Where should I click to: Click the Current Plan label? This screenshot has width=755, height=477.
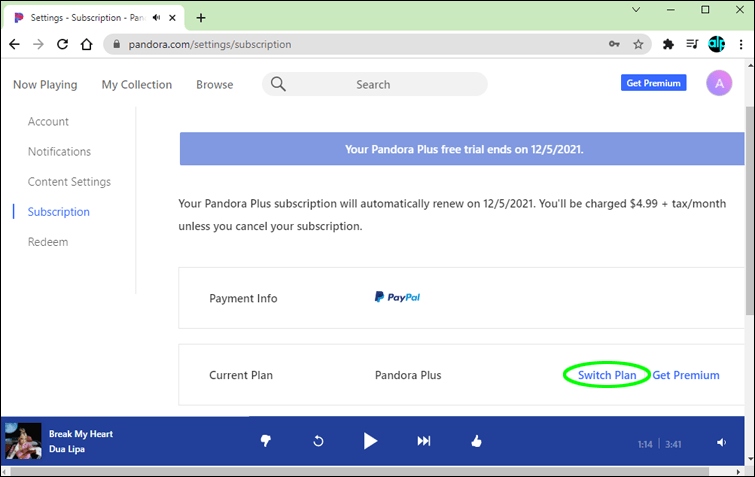[x=241, y=375]
